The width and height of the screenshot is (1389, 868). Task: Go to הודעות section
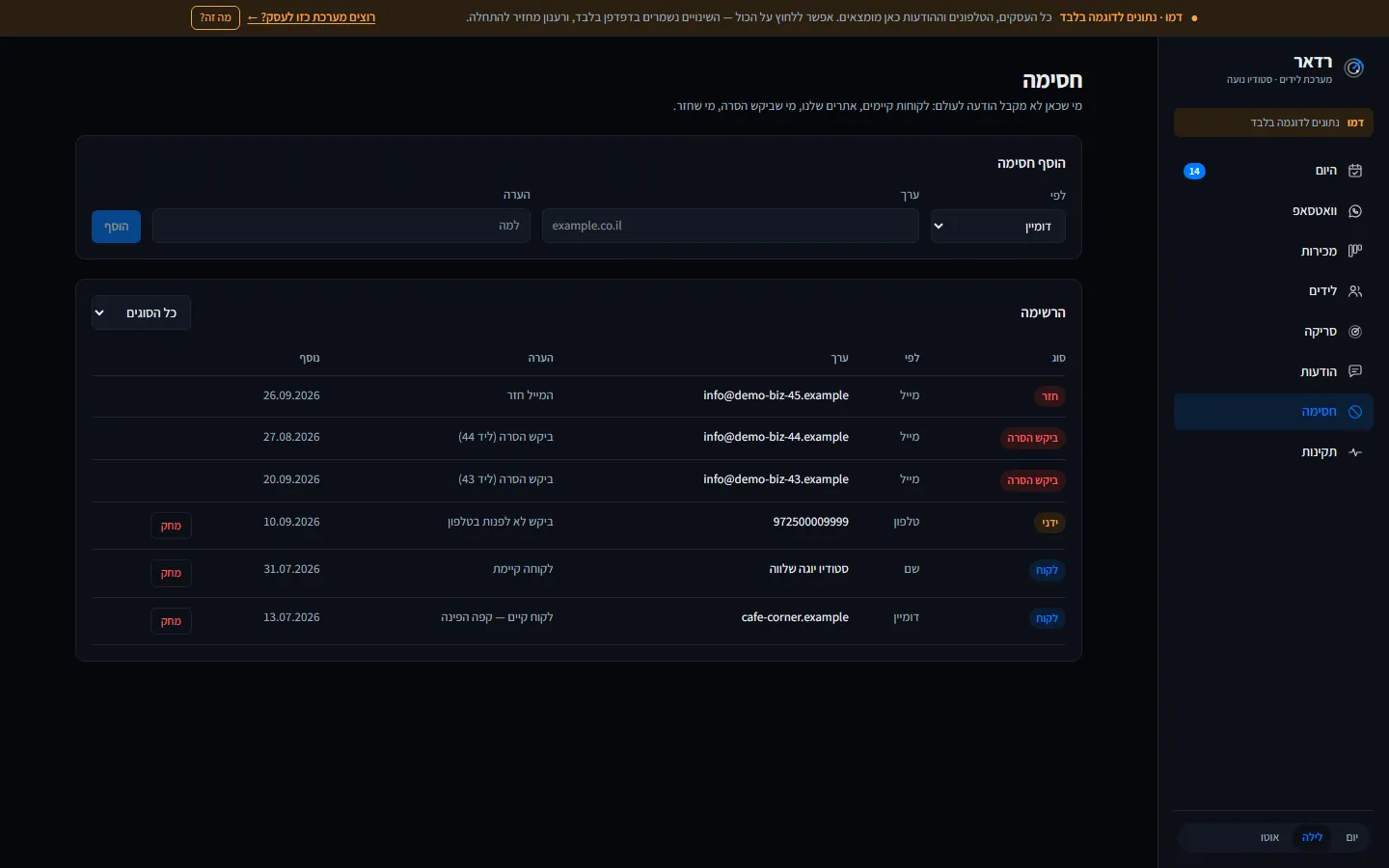pyautogui.click(x=1273, y=371)
